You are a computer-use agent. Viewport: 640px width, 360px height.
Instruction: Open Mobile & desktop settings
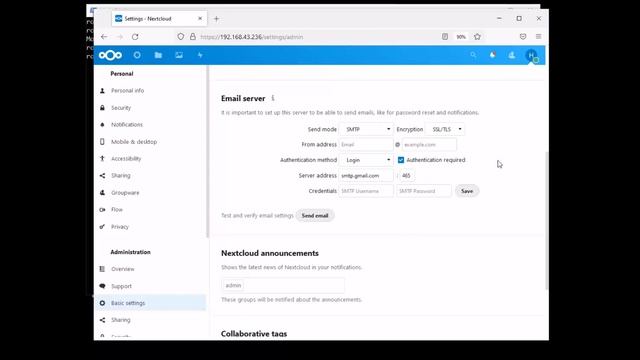pos(134,142)
